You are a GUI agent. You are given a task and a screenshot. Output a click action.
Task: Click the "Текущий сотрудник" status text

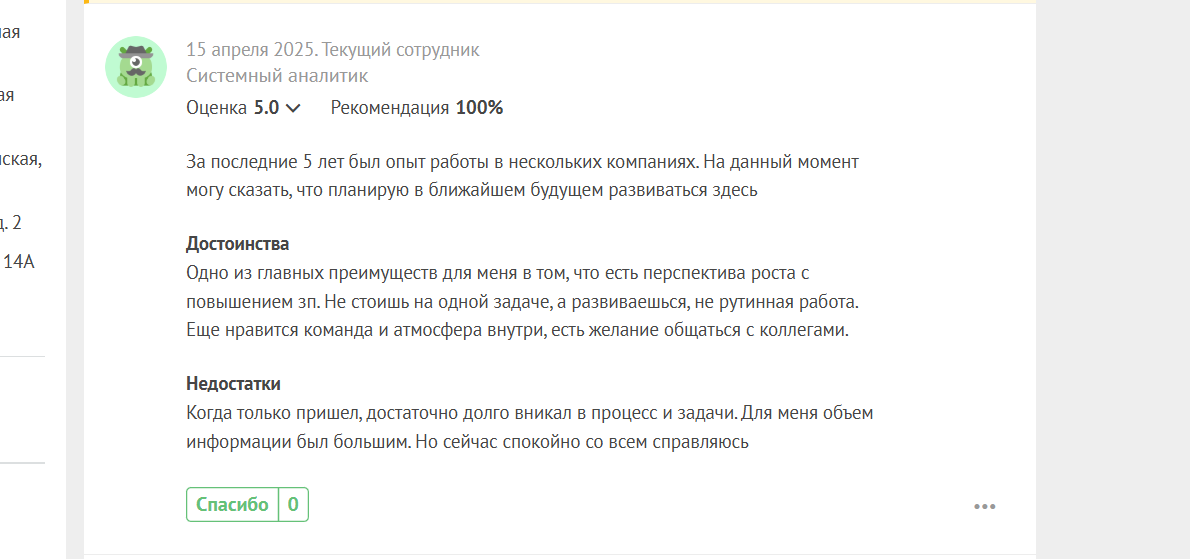pos(401,50)
